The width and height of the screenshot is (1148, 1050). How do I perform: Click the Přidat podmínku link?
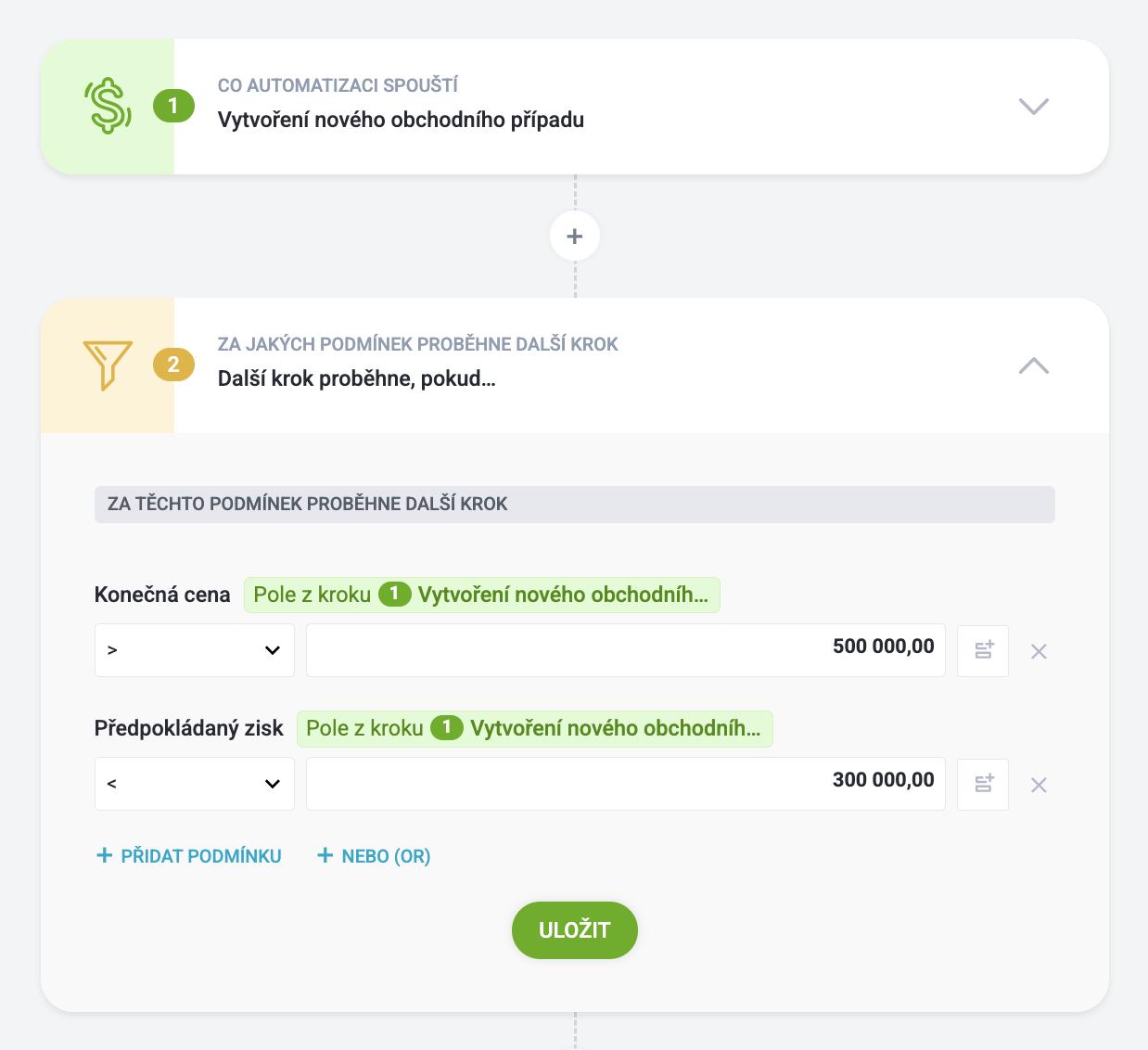click(189, 856)
